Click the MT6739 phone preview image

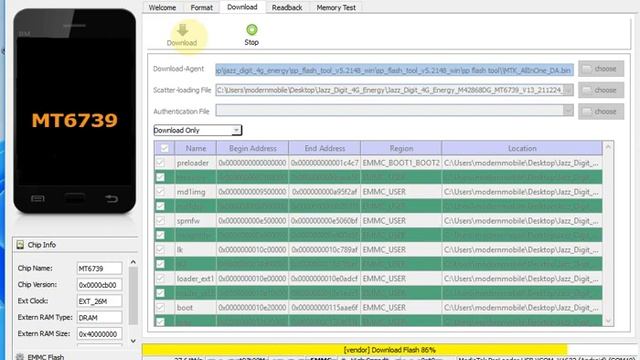(x=75, y=111)
